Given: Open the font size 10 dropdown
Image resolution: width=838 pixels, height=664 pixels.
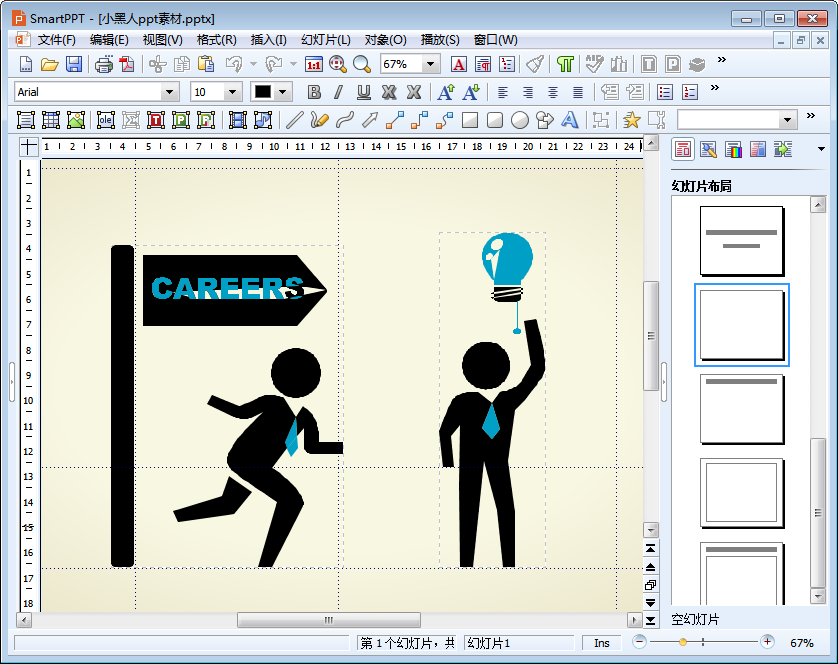Looking at the screenshot, I should coord(232,92).
